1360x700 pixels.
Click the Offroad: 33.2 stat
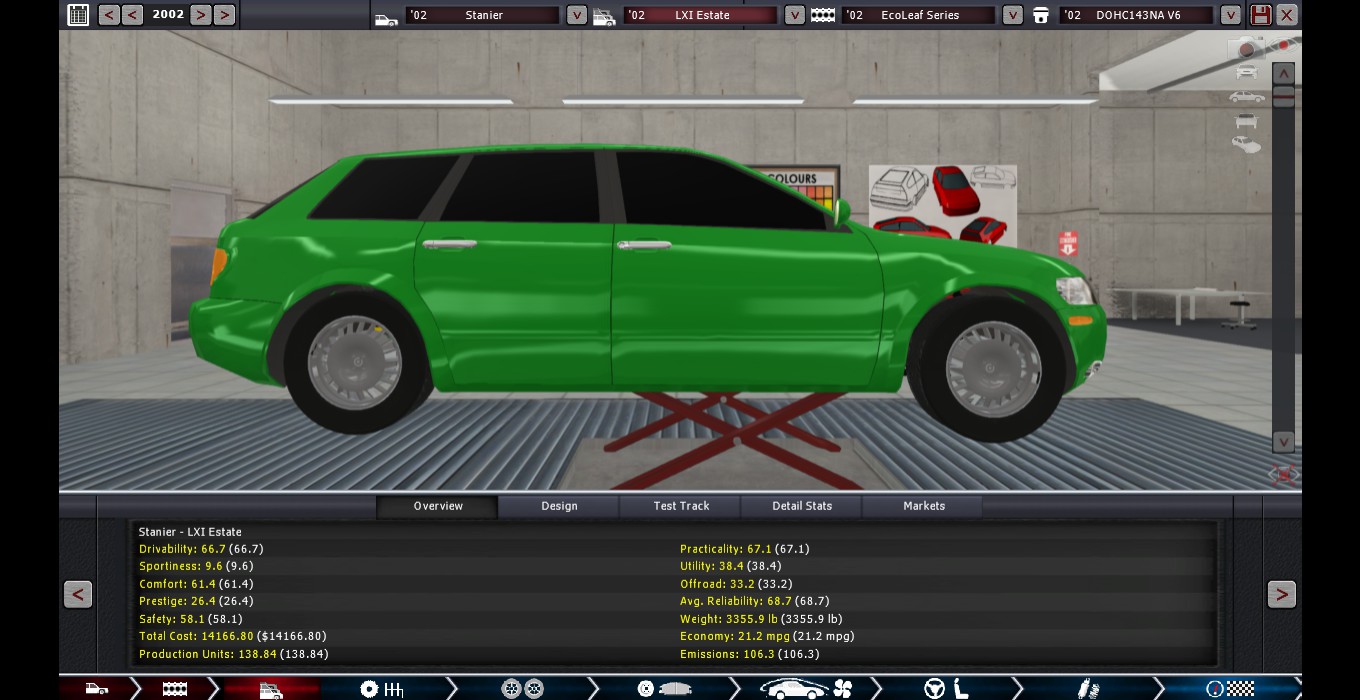(x=736, y=584)
